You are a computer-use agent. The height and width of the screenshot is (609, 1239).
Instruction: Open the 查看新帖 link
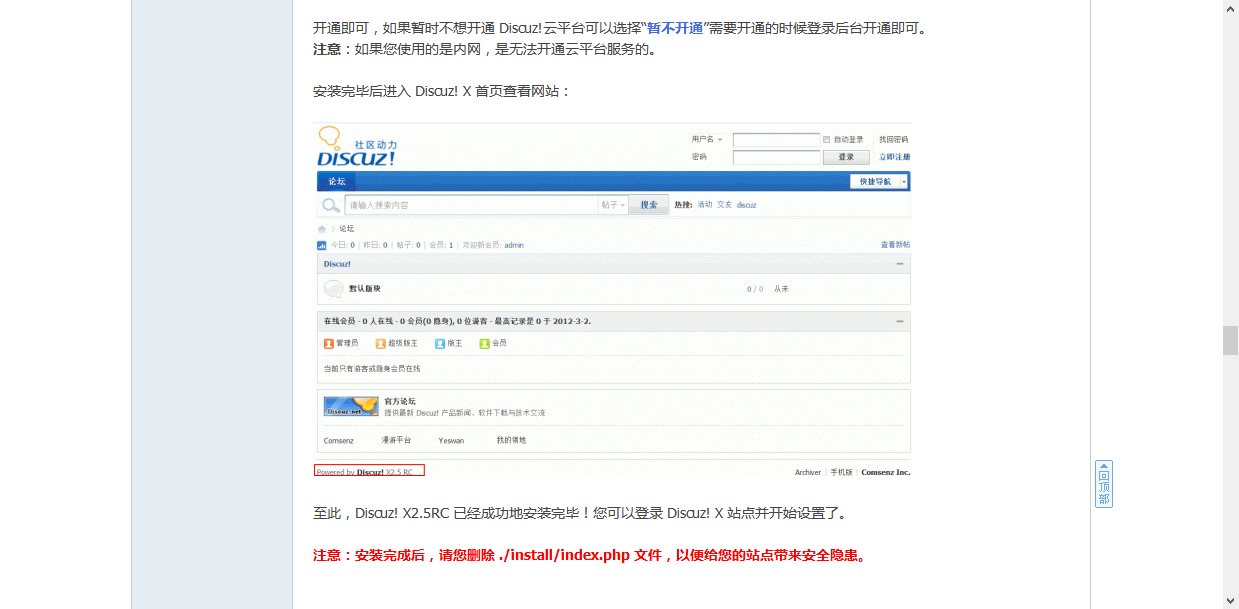pos(895,245)
